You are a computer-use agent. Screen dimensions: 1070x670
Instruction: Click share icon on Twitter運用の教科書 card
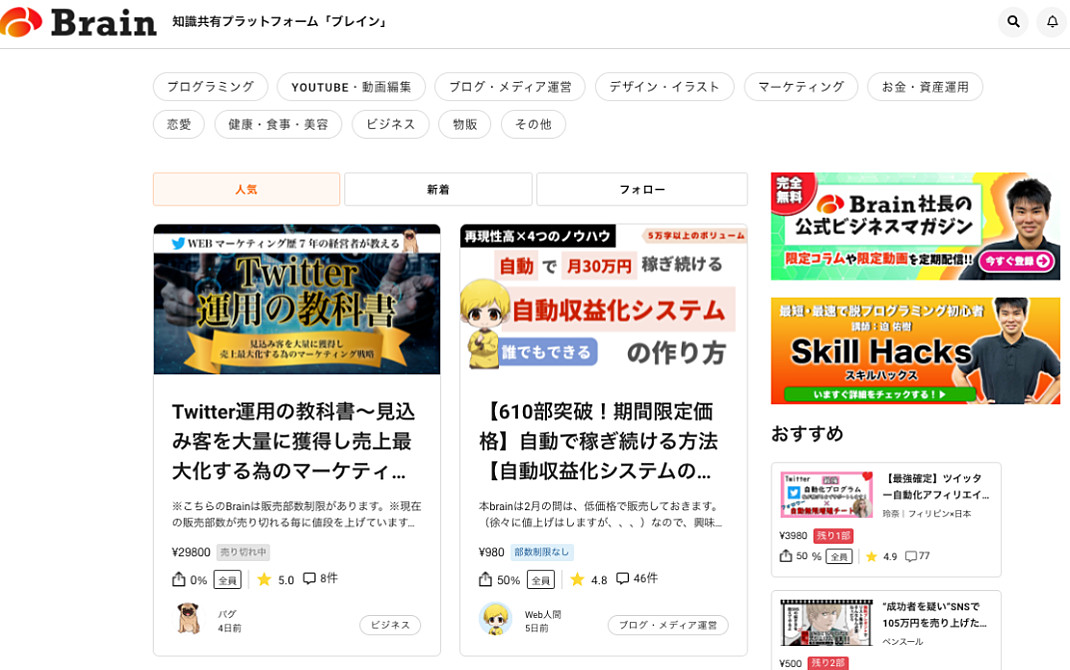tap(179, 579)
